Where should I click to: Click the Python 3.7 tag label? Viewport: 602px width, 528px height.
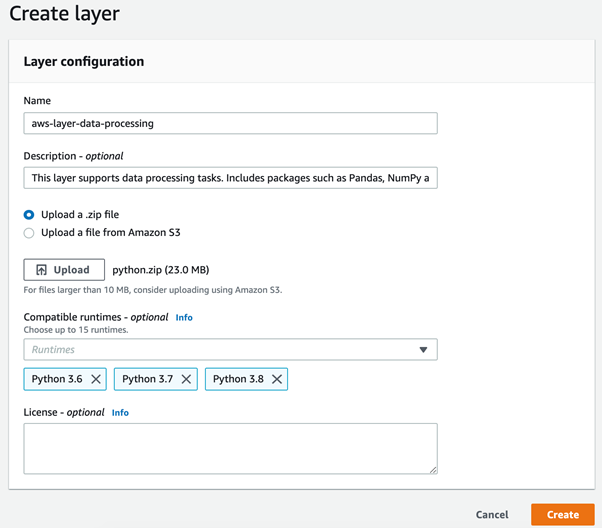[147, 379]
